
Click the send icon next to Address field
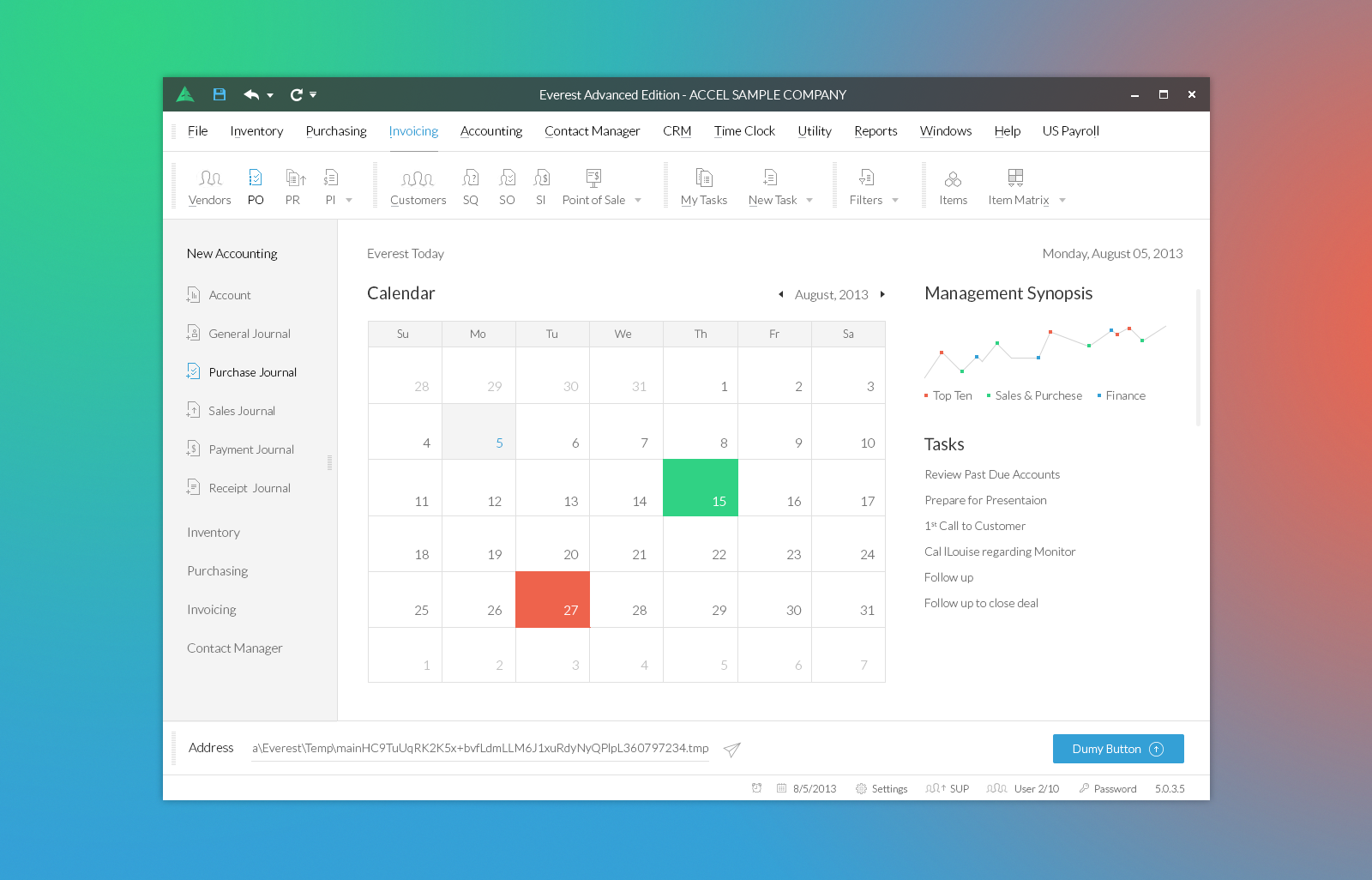(731, 750)
